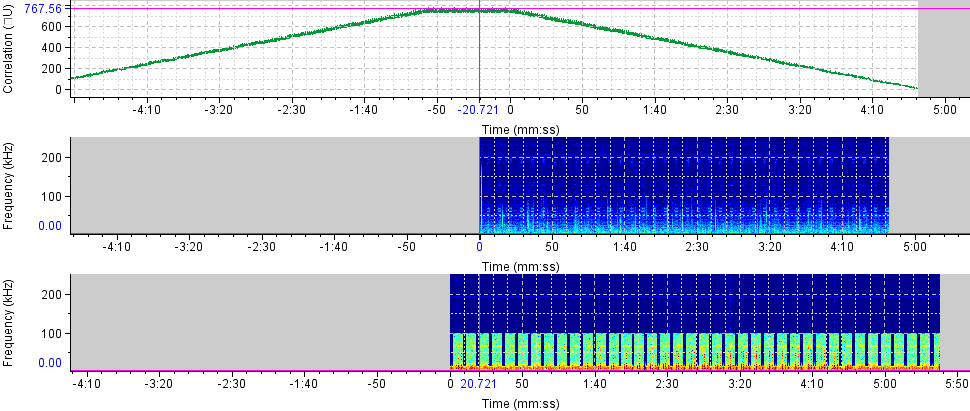Click the 5:50 tick on the bottom time axis
The height and width of the screenshot is (411, 970).
click(x=957, y=383)
